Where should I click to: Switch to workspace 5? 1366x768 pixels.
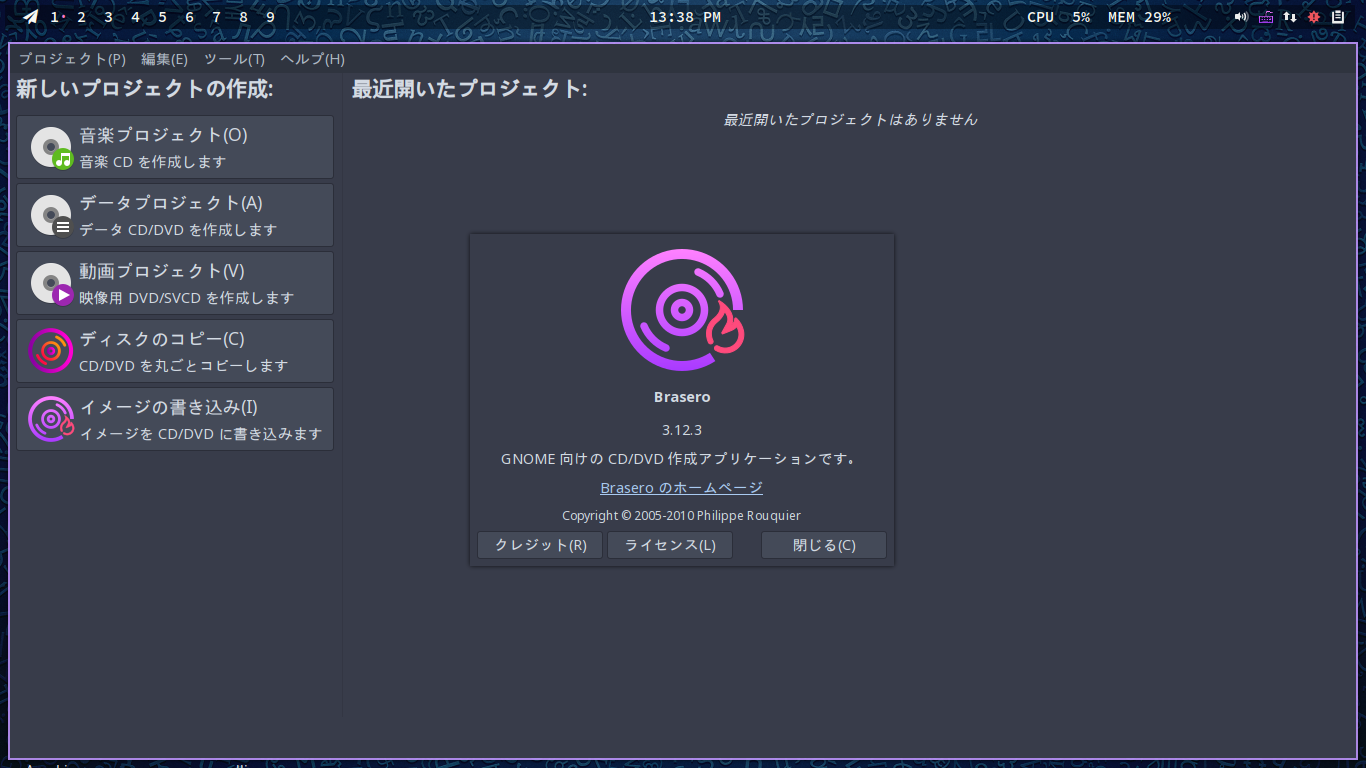(x=162, y=17)
